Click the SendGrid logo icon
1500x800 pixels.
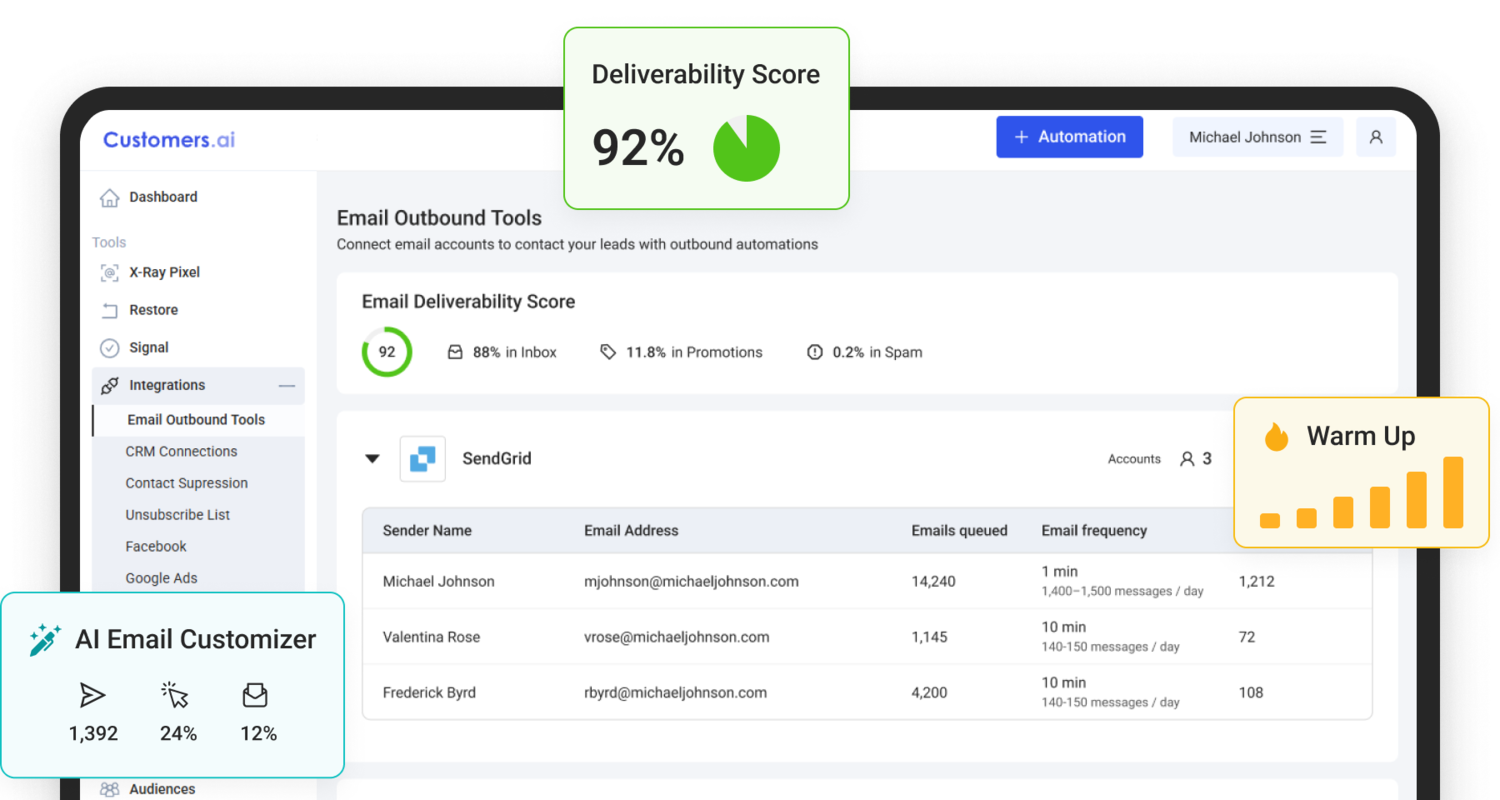point(422,459)
